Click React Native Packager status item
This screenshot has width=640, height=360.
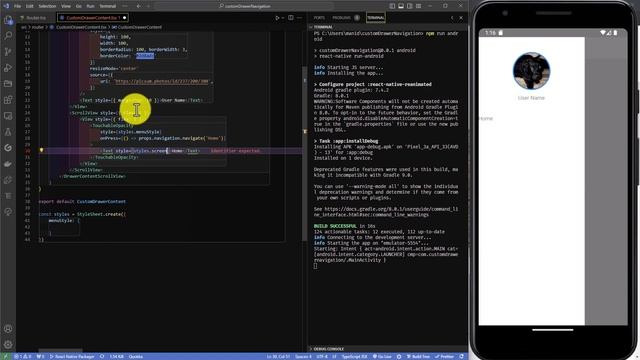[x=72, y=357]
